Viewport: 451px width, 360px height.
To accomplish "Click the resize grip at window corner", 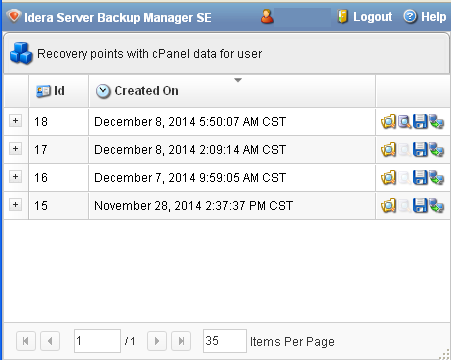I will 444,354.
